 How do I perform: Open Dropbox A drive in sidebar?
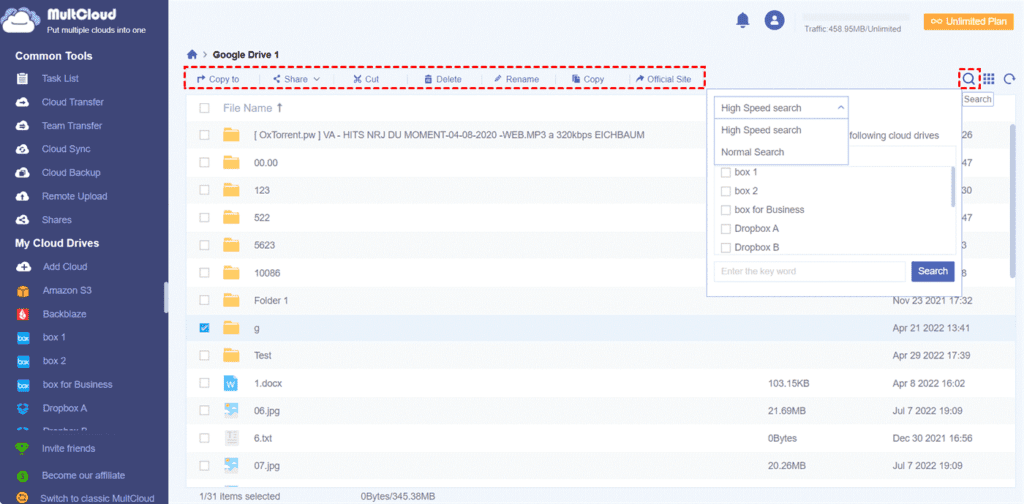click(x=65, y=407)
